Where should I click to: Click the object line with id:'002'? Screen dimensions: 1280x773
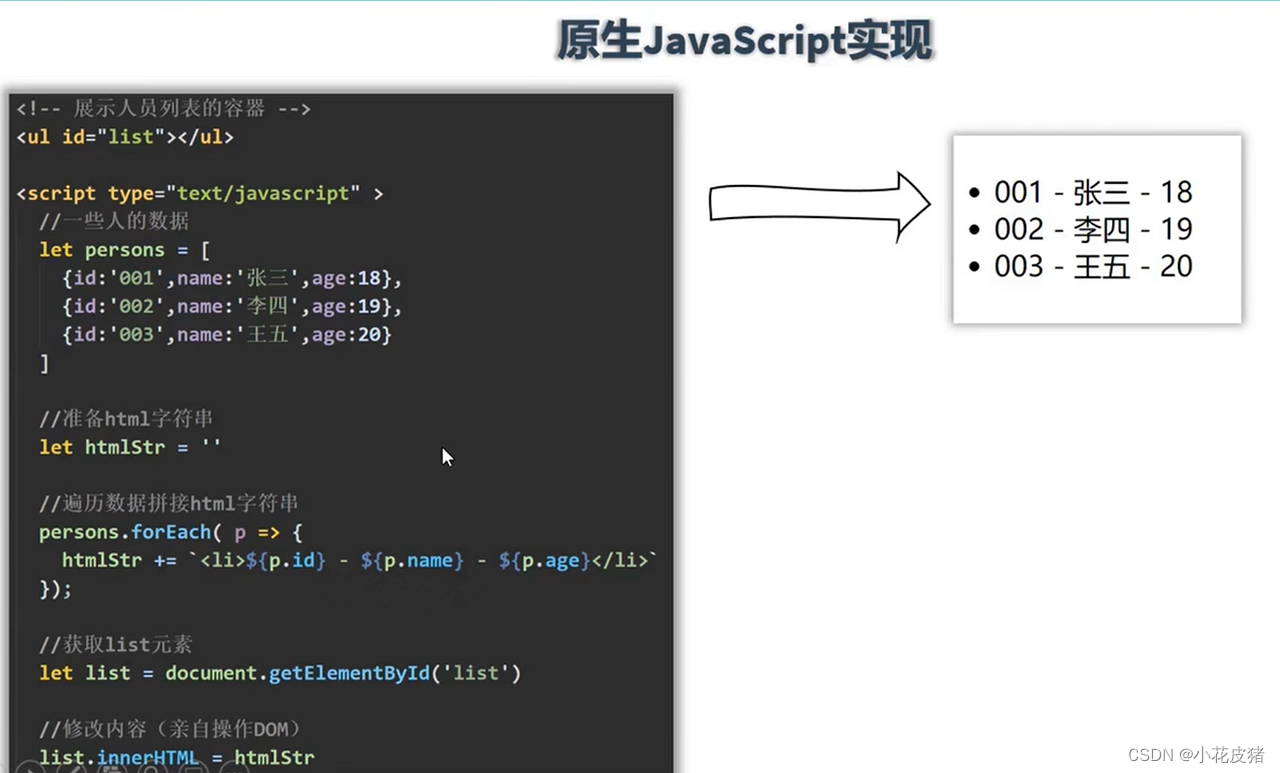coord(232,306)
